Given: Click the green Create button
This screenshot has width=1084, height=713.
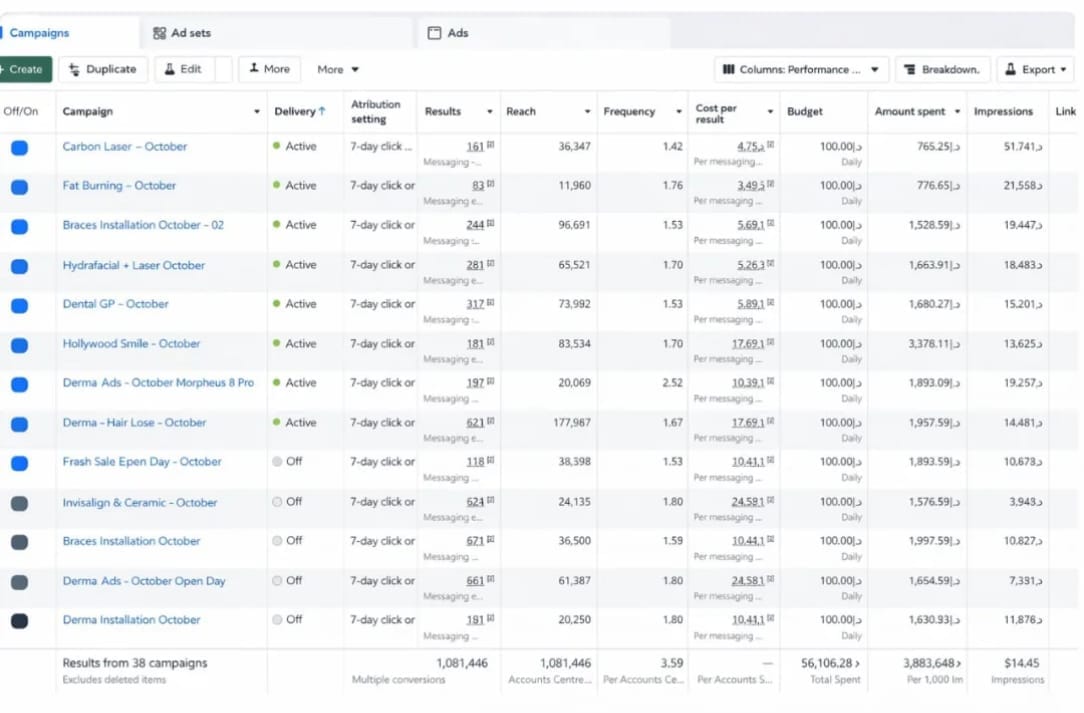Looking at the screenshot, I should pyautogui.click(x=25, y=69).
